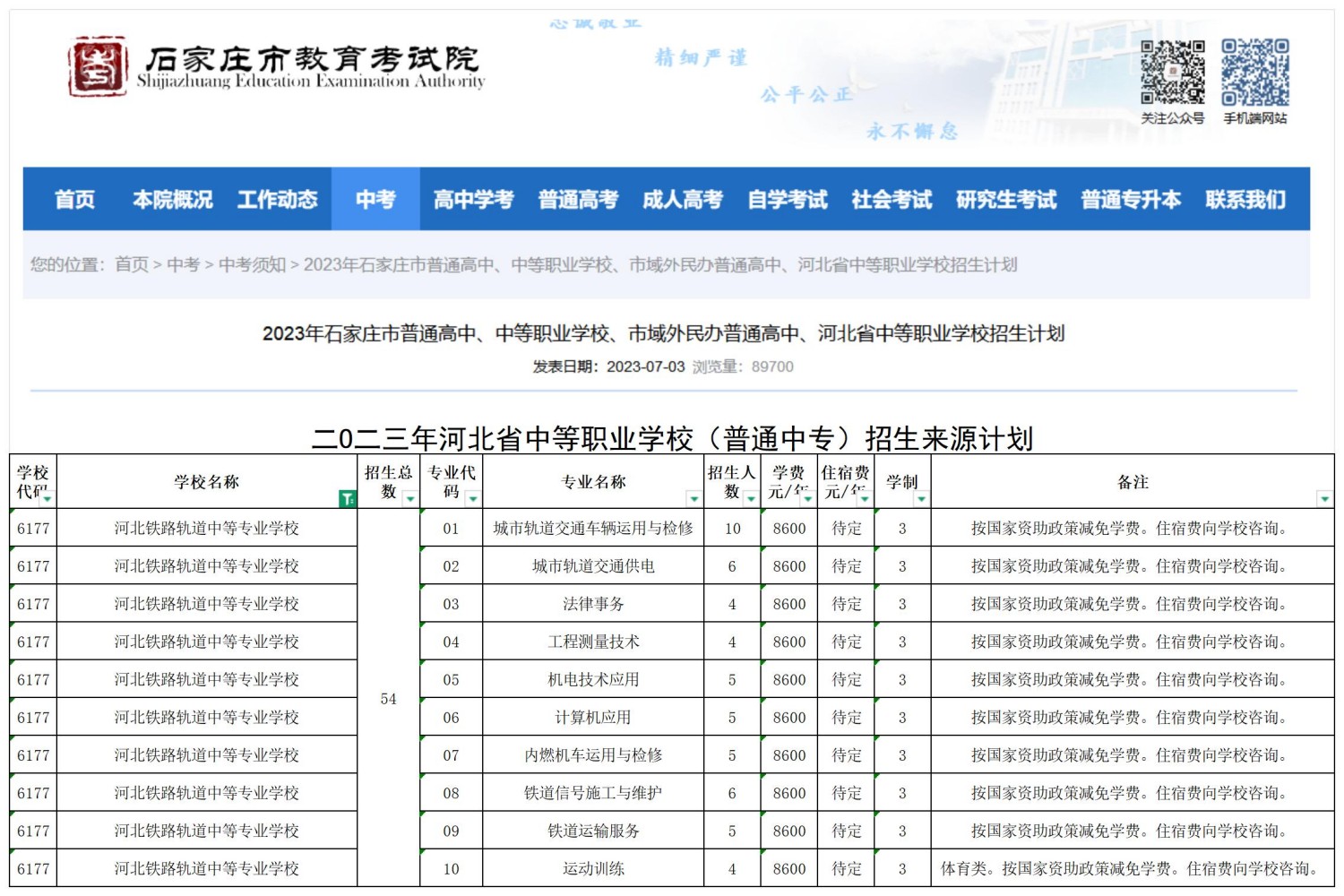
Task: Click 学校代码 6177 in 城市轨道交通供电 row
Action: point(33,566)
